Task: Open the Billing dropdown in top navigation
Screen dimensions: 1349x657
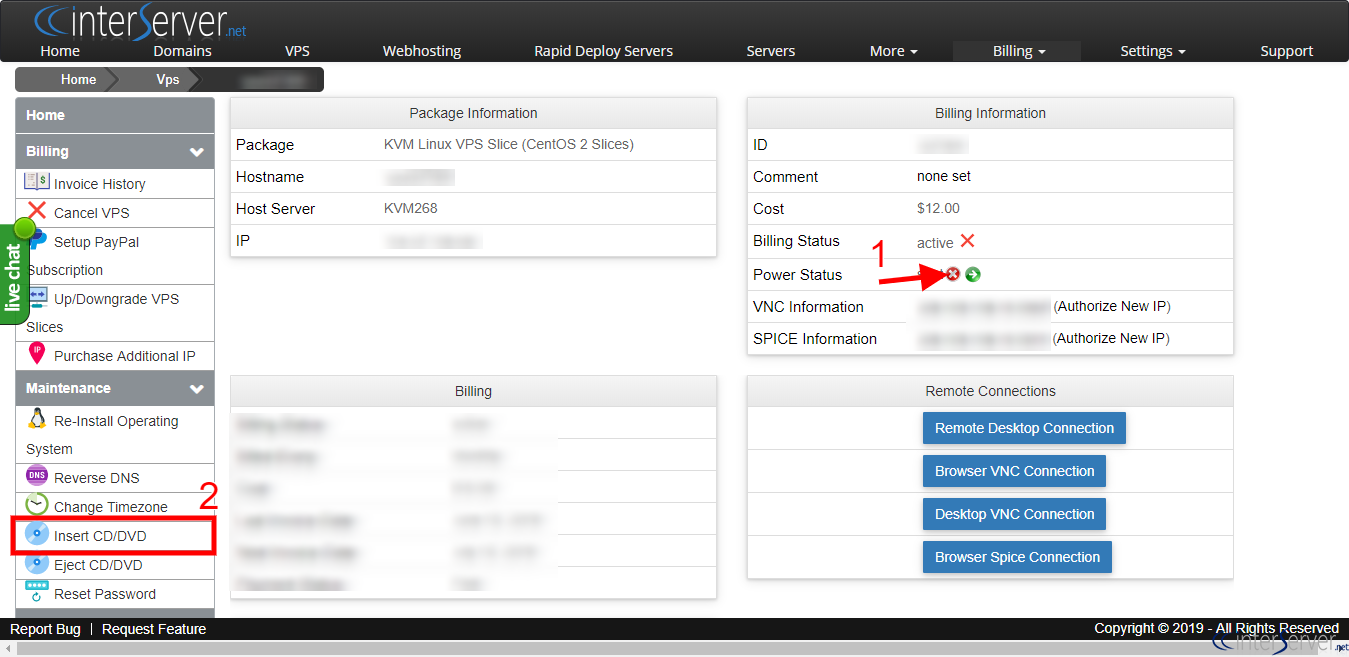Action: (1018, 51)
